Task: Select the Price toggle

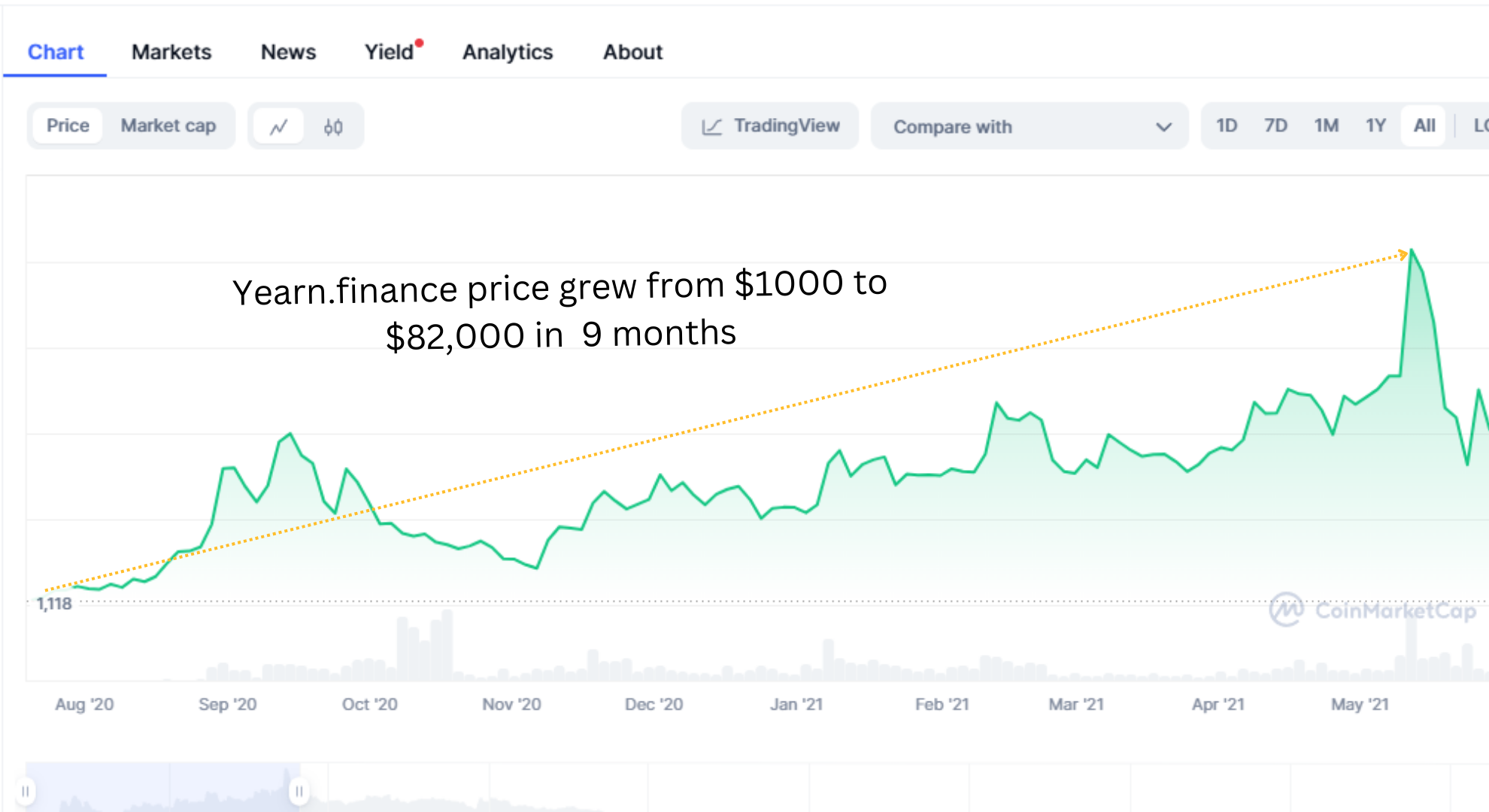Action: click(68, 126)
